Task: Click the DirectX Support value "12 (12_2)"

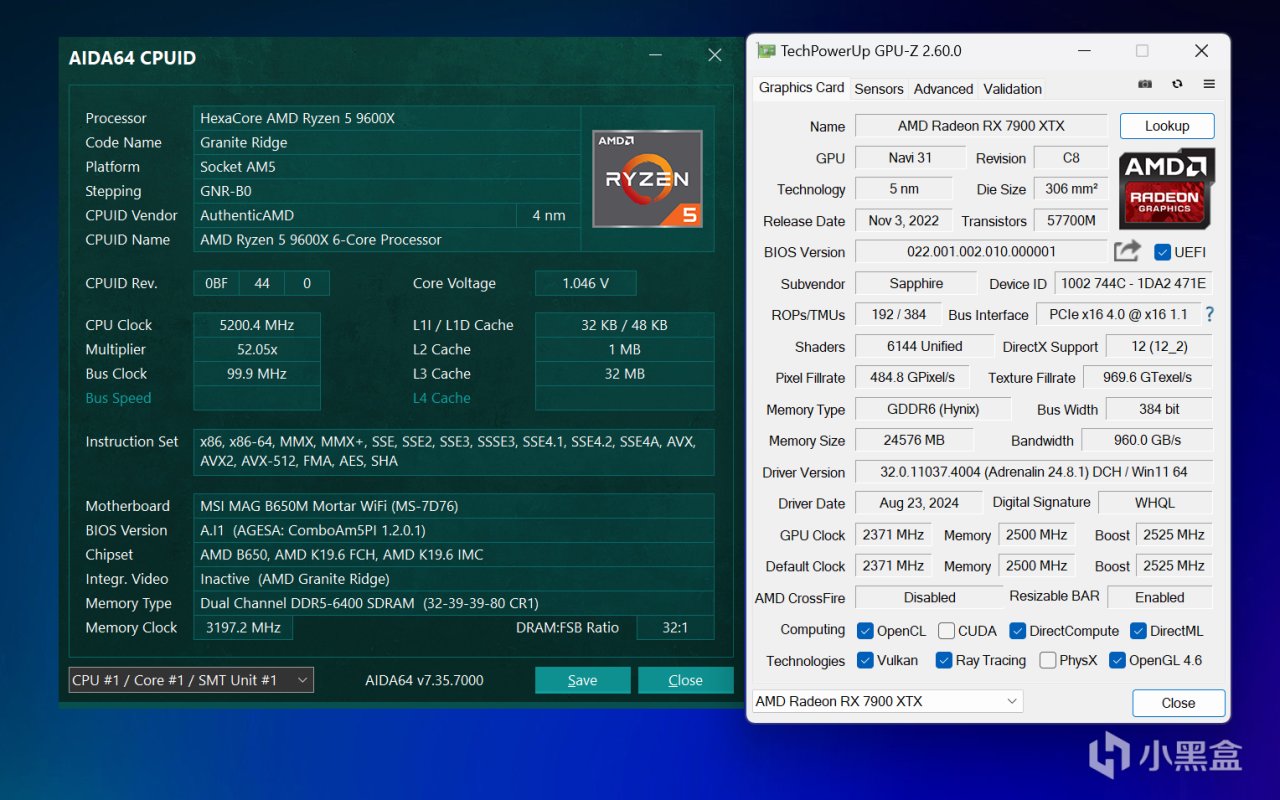Action: (1159, 346)
